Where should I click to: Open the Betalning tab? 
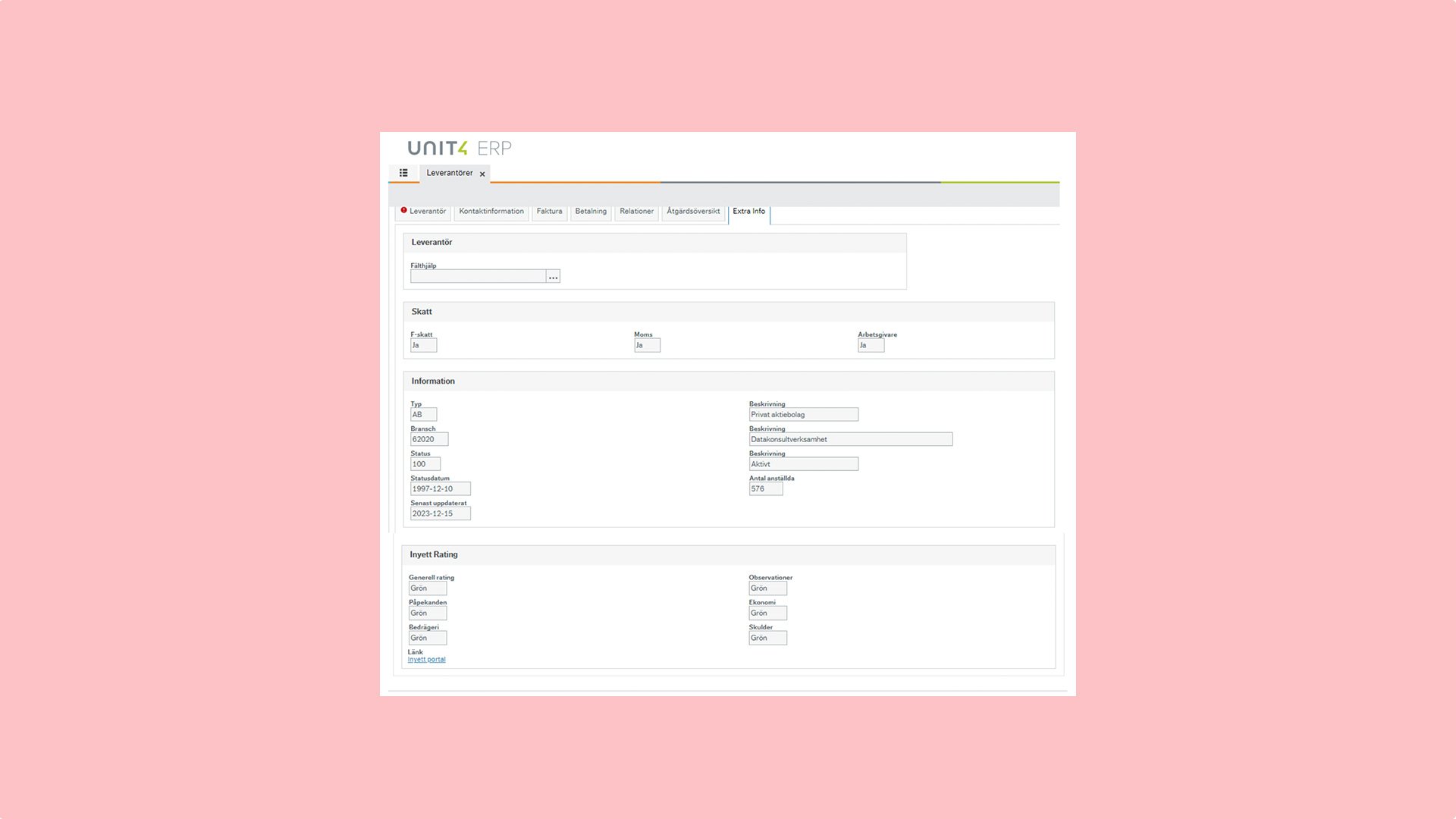591,212
